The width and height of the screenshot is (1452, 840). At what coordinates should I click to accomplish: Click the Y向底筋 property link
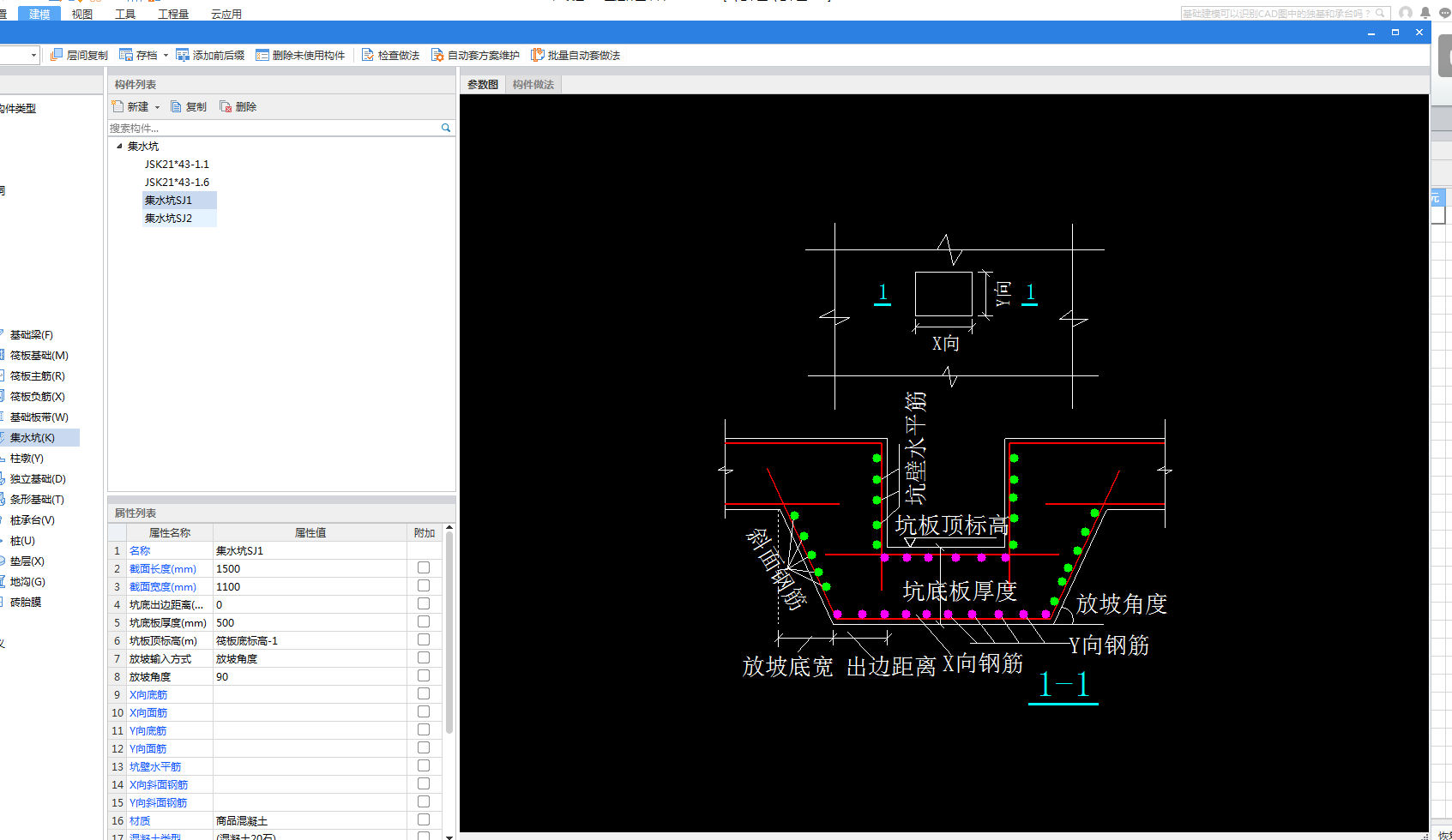(148, 731)
